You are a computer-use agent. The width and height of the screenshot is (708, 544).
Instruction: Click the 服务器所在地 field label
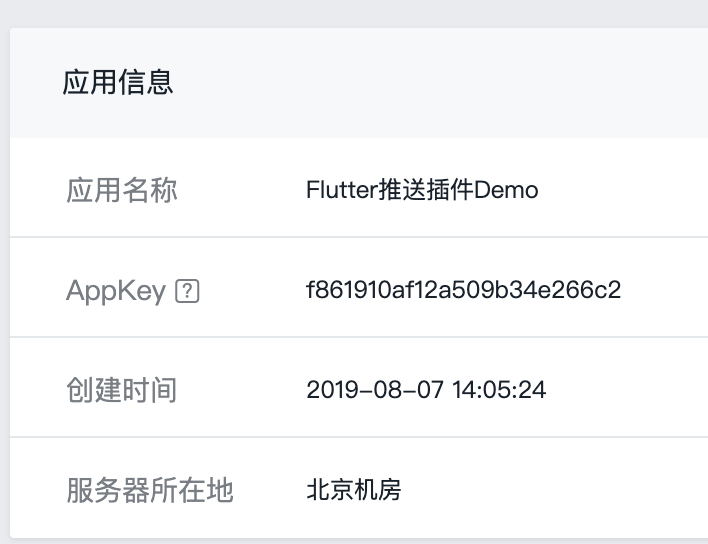coord(150,490)
